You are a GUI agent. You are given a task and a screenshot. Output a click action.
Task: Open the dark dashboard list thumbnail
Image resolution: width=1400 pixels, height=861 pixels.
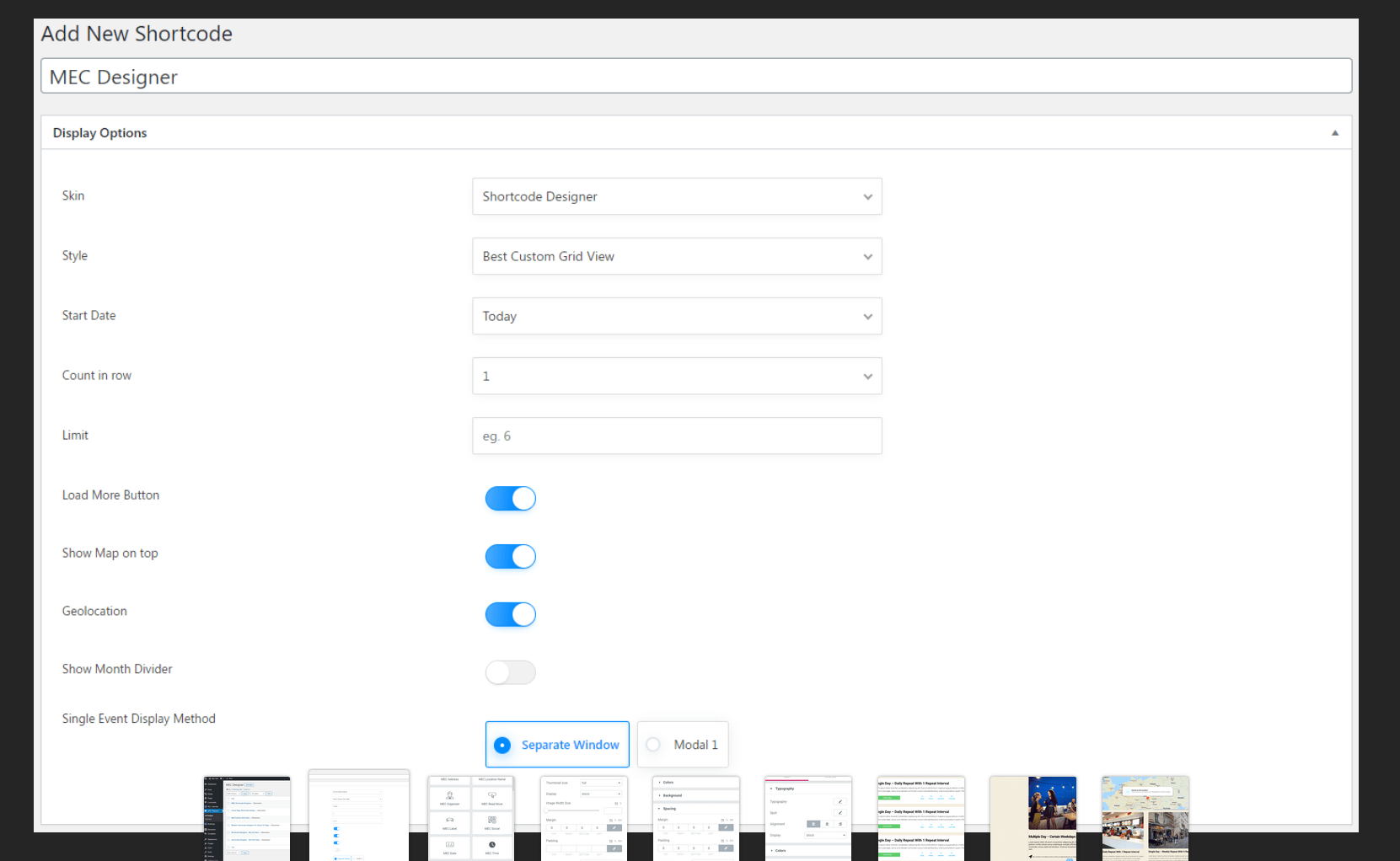246,818
